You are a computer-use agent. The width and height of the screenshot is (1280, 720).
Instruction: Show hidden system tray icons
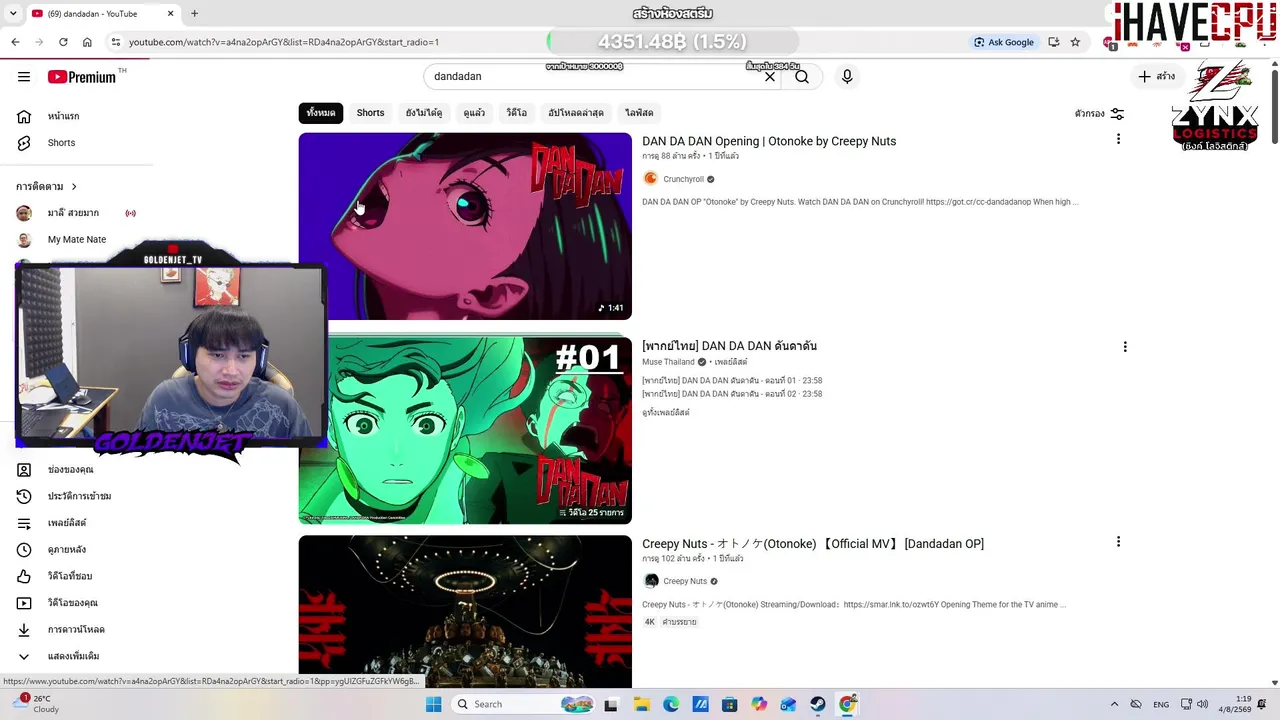pyautogui.click(x=1114, y=704)
